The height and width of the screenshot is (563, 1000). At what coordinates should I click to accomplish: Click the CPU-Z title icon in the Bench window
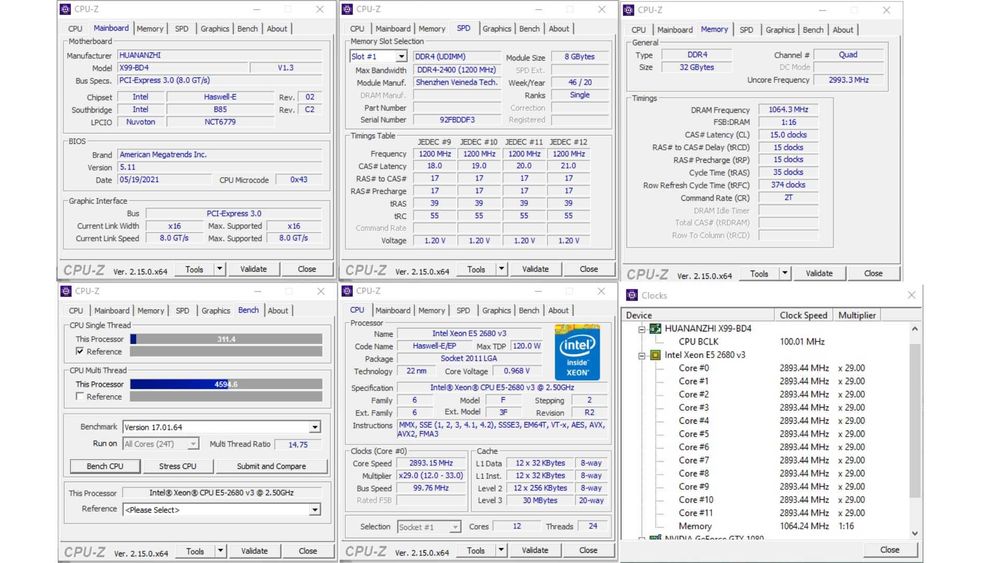pos(66,291)
